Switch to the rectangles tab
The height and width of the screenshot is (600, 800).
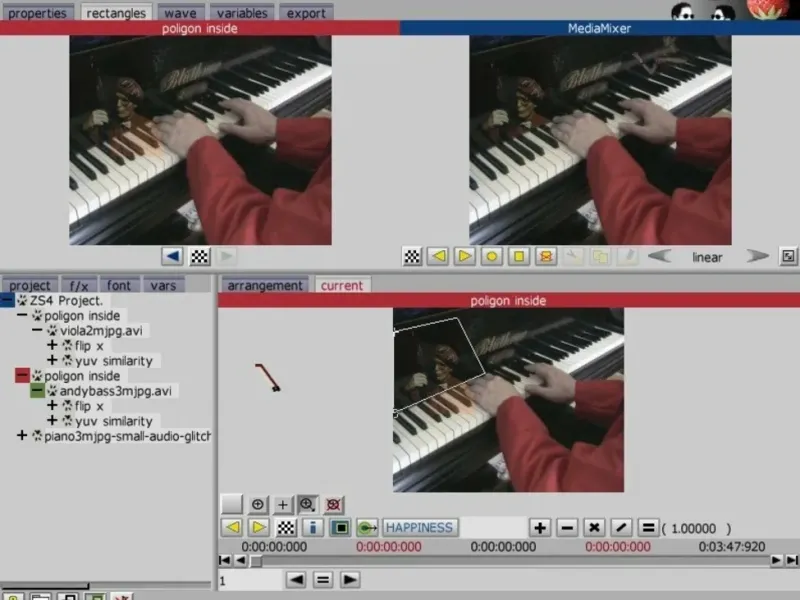[116, 13]
